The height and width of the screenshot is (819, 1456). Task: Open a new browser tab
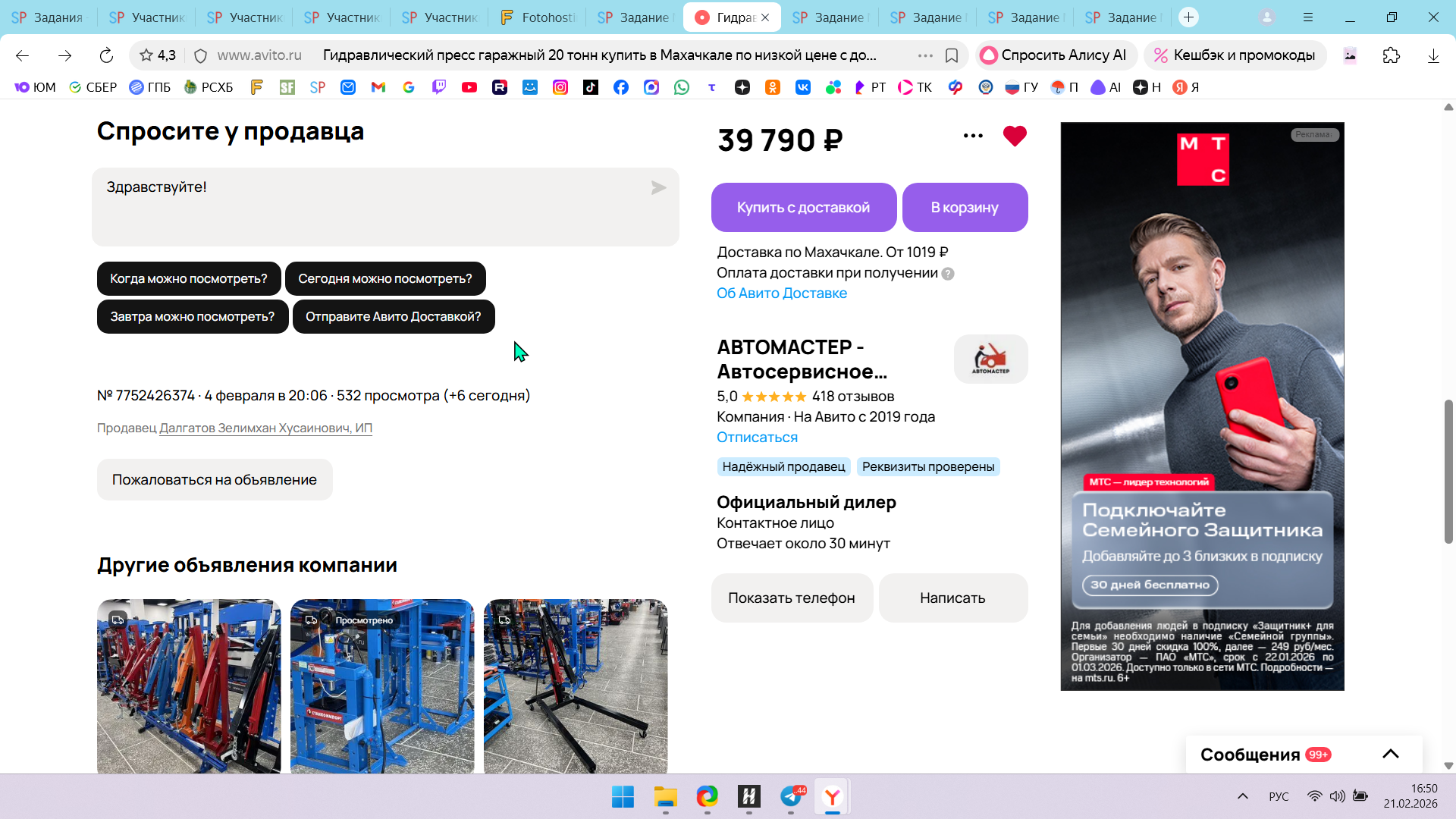tap(1188, 17)
